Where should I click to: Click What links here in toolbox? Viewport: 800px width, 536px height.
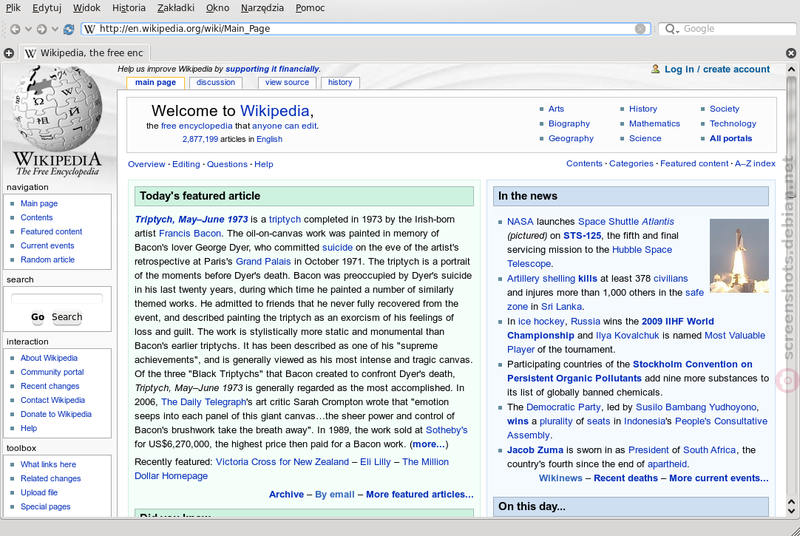(x=48, y=465)
